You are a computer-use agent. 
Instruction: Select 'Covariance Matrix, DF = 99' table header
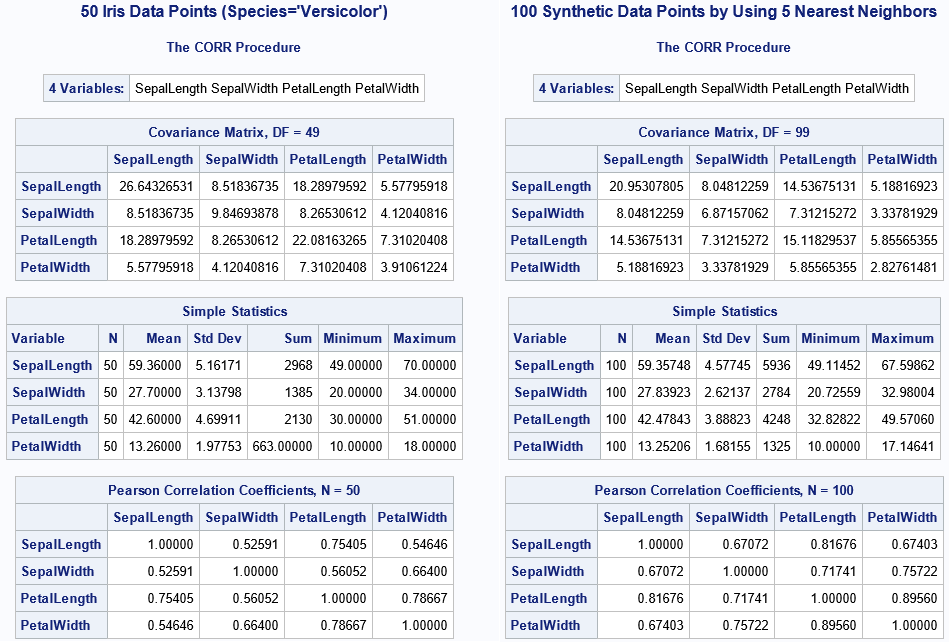[724, 132]
